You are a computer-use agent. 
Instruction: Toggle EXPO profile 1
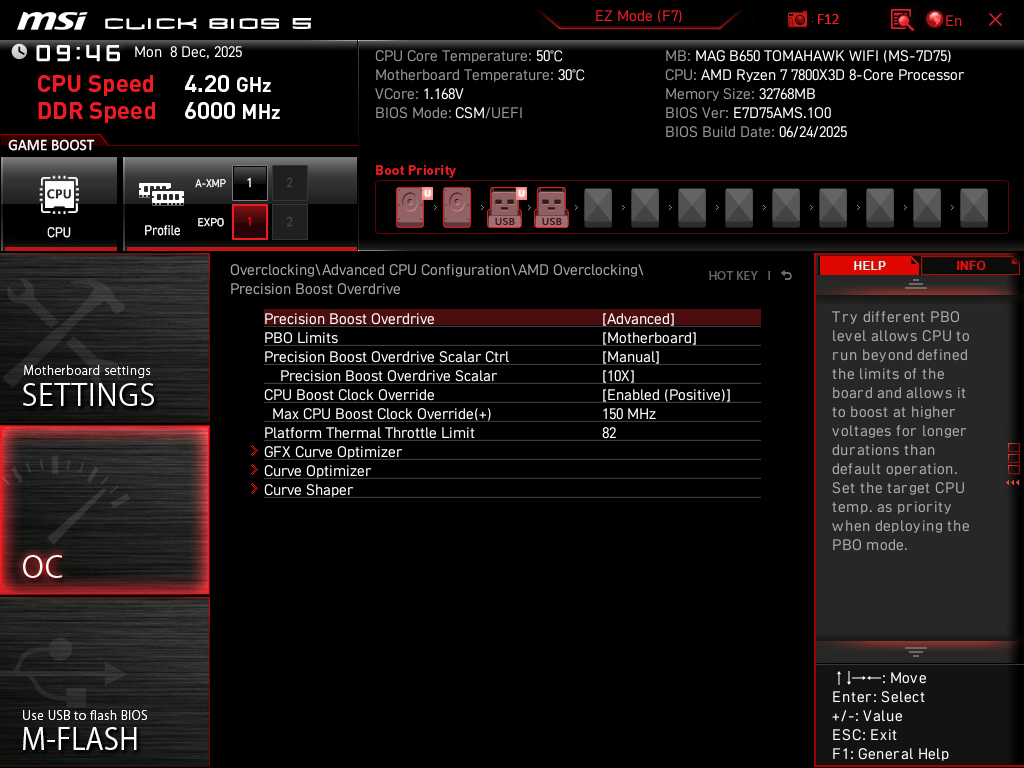click(249, 222)
